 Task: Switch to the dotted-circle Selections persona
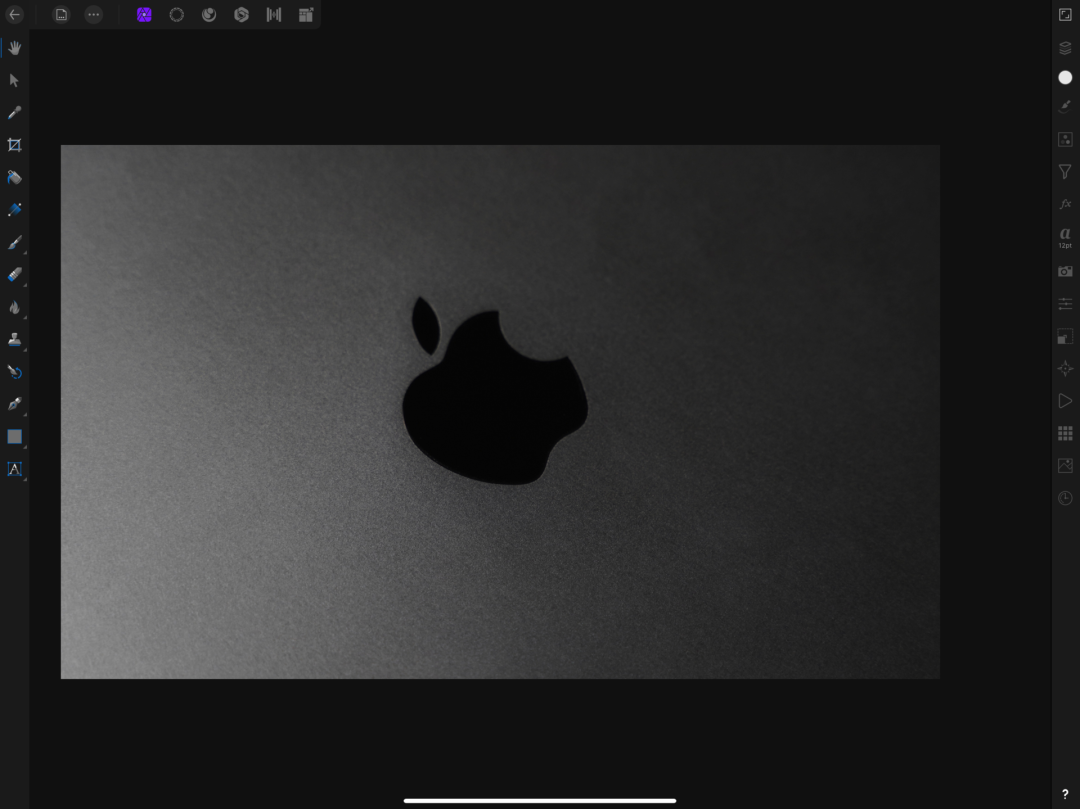[x=176, y=14]
